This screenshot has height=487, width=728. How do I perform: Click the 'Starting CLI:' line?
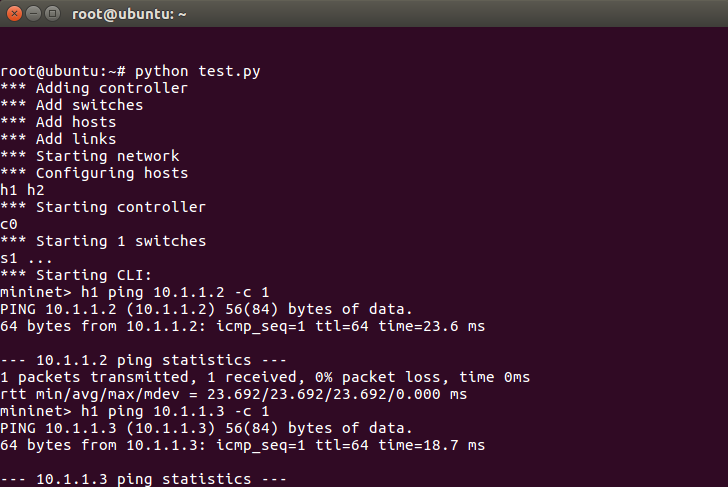pyautogui.click(x=76, y=275)
